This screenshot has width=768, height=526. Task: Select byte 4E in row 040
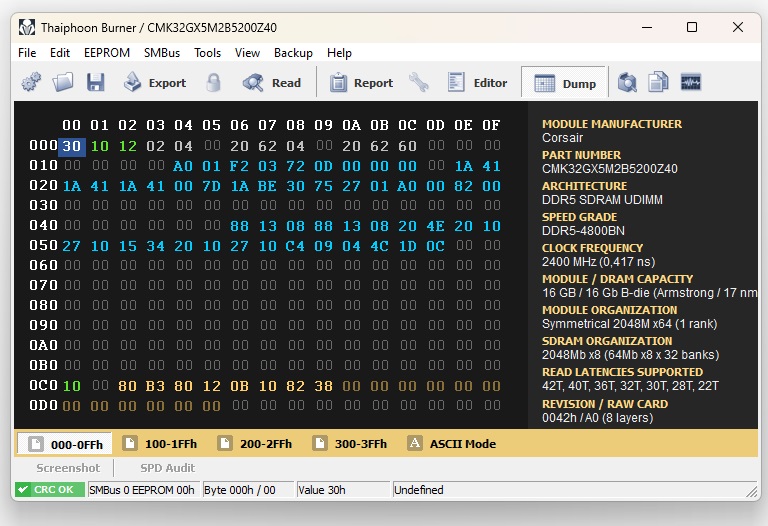pos(435,226)
